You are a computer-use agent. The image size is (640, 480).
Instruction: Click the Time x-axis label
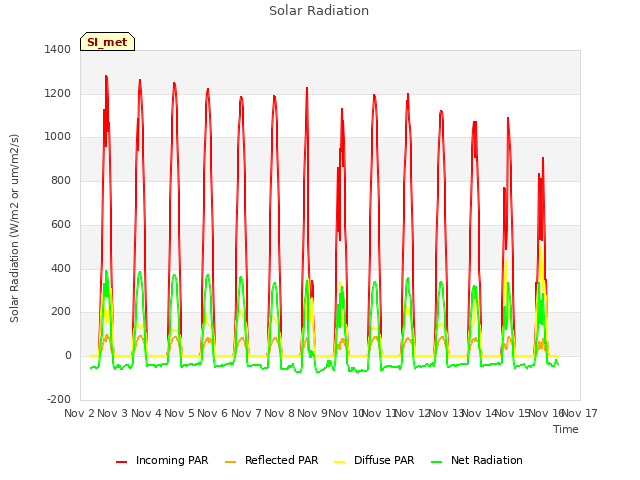click(x=566, y=429)
